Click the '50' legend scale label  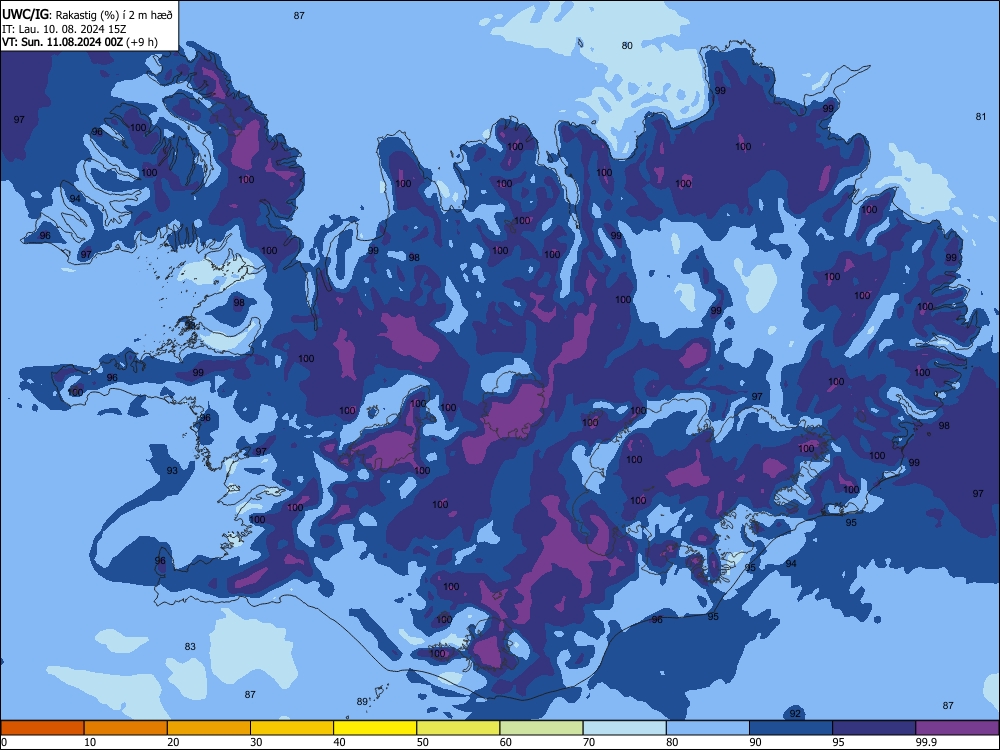[423, 742]
